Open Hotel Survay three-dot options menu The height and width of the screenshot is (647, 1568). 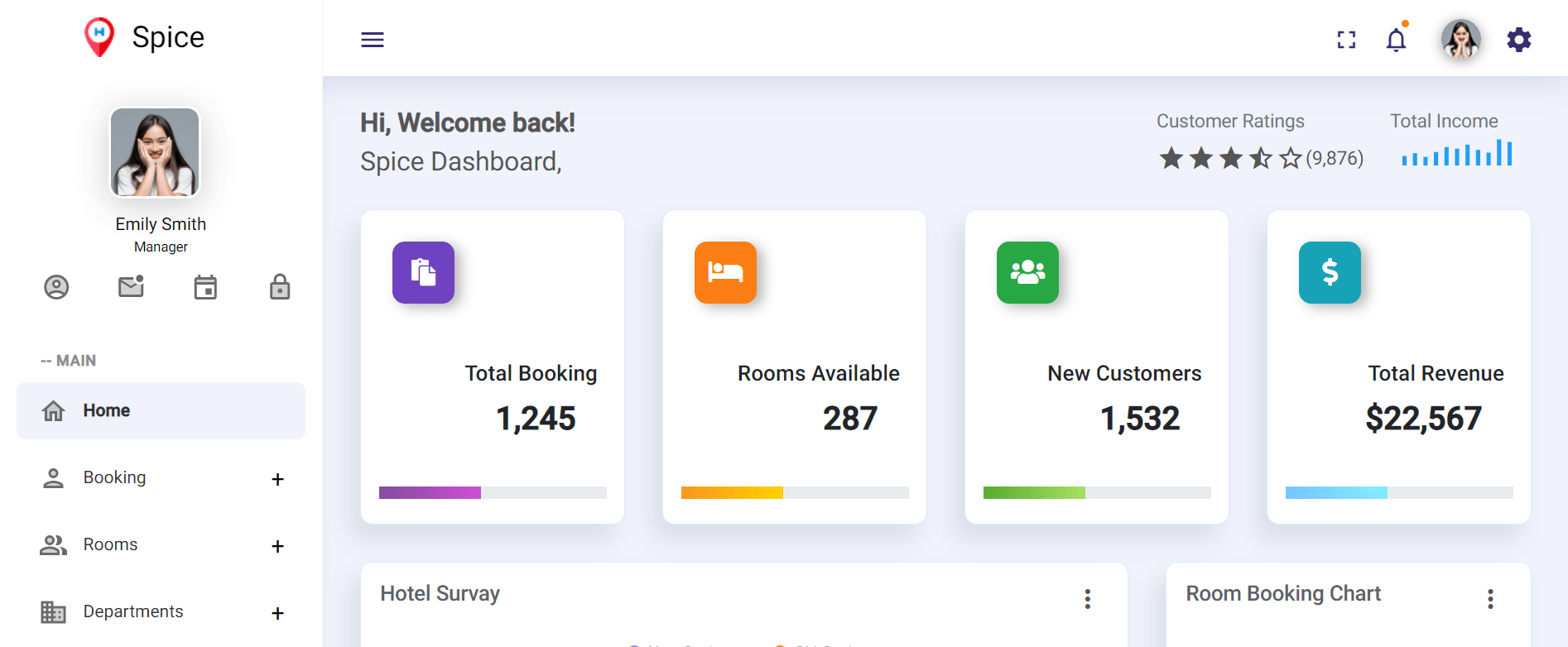tap(1088, 599)
